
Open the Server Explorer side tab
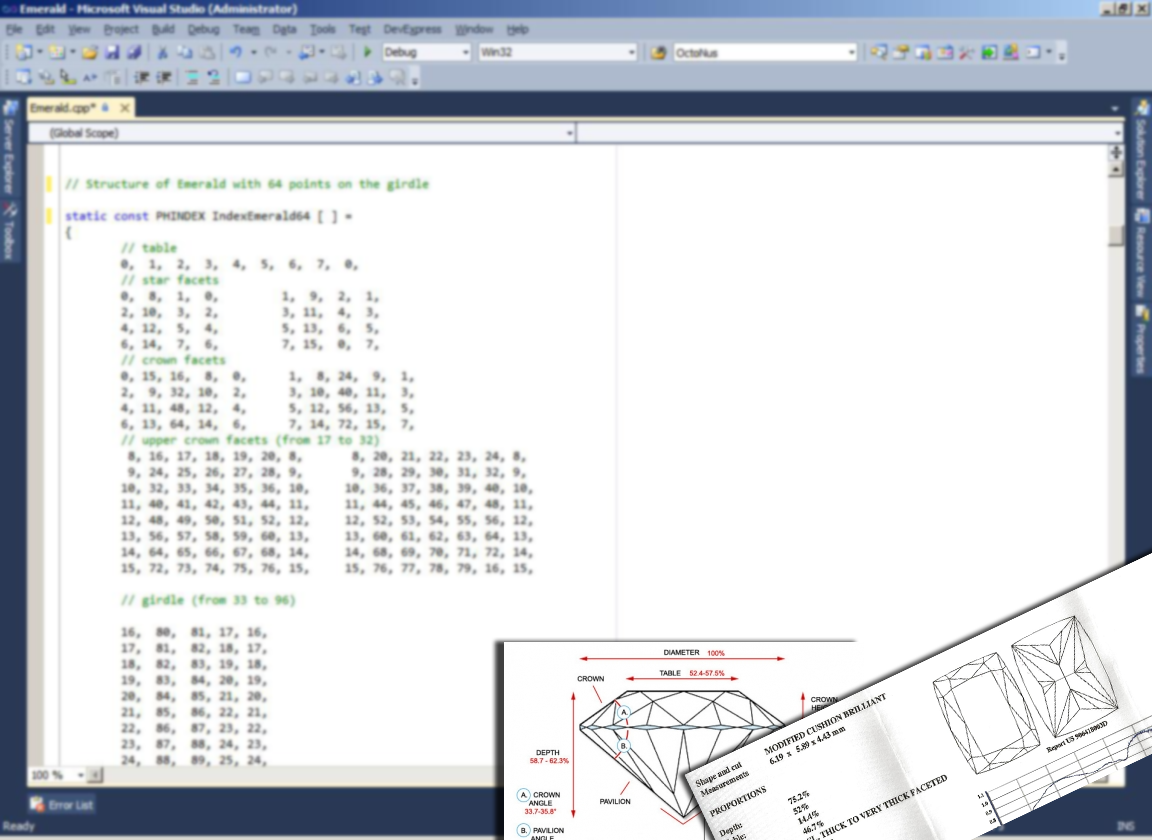9,147
